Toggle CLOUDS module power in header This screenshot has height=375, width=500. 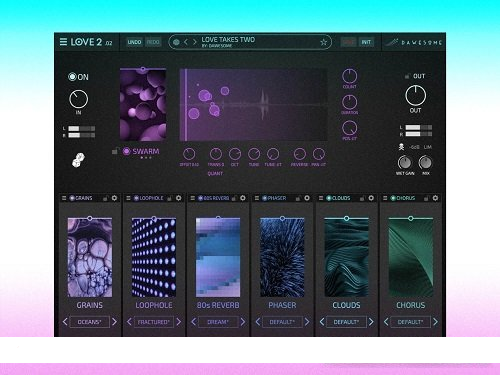point(329,198)
